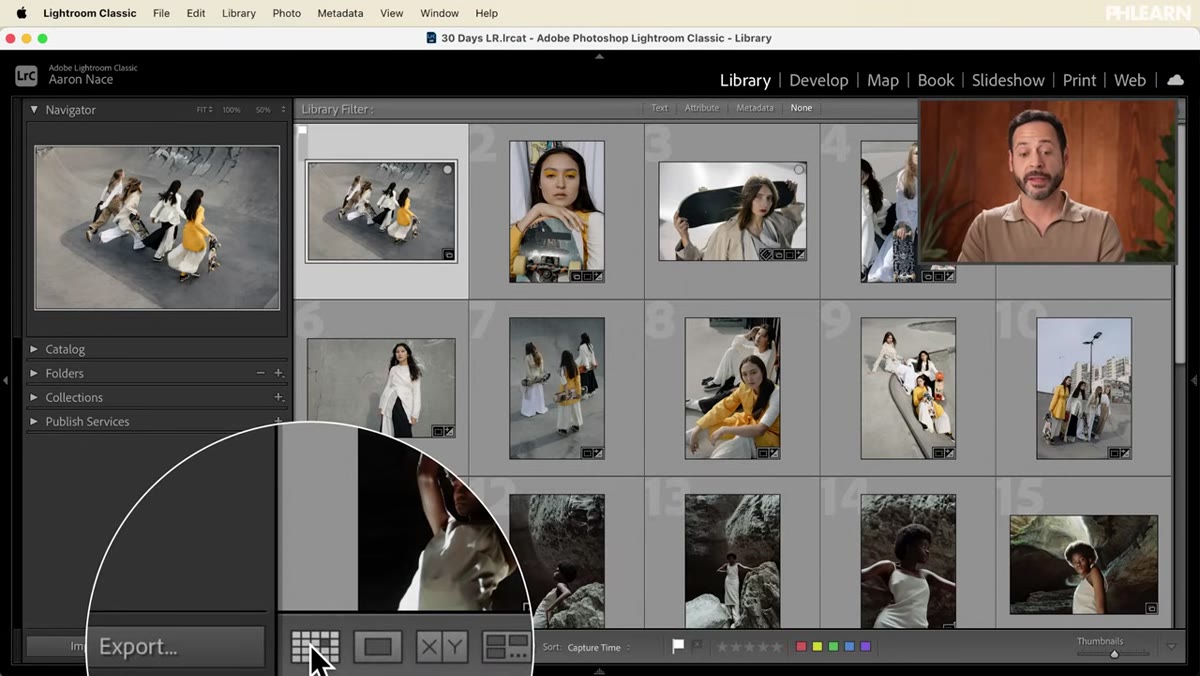1200x676 pixels.
Task: Open the Text filter in Library Filter
Action: click(659, 108)
